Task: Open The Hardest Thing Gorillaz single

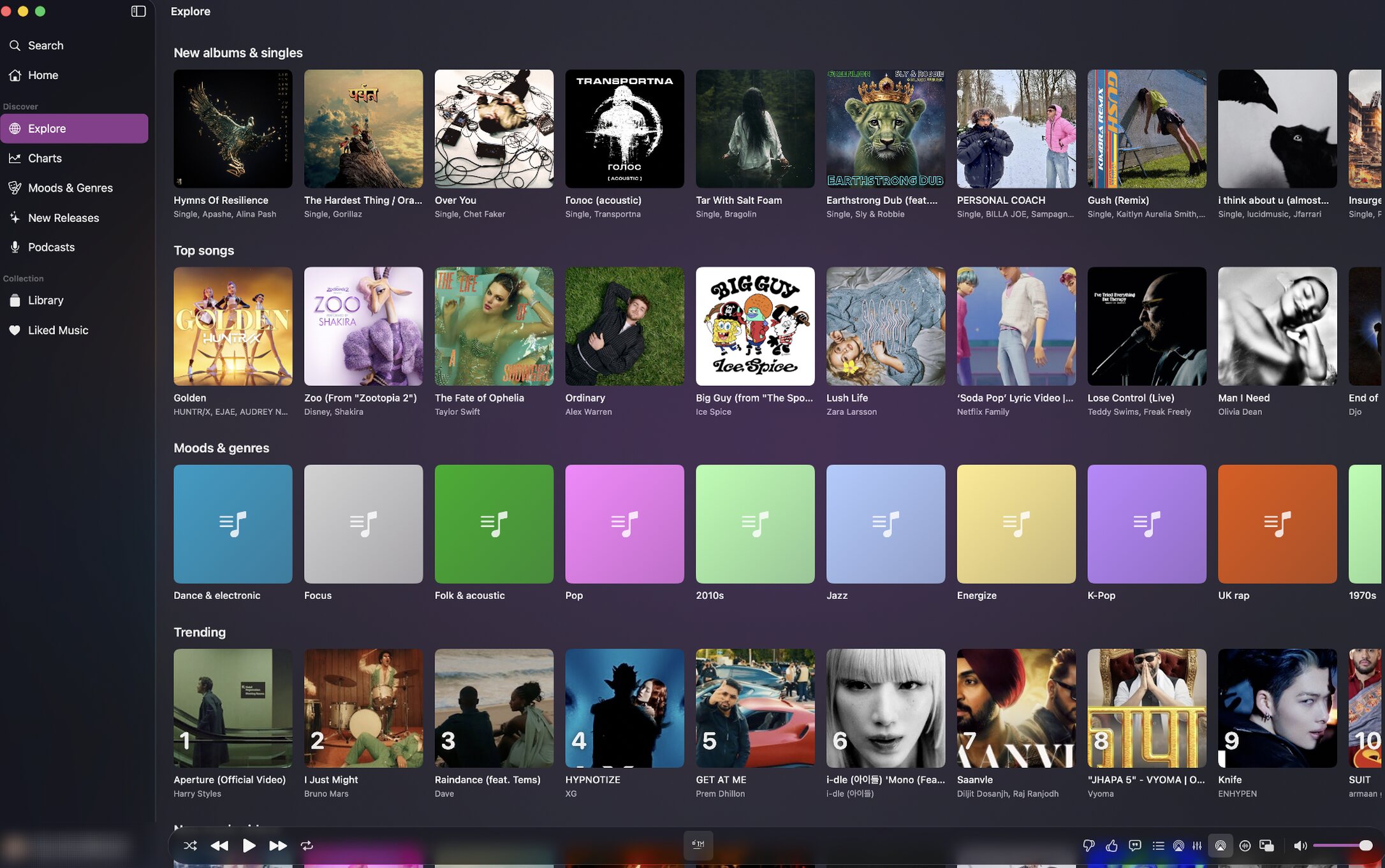Action: point(363,129)
